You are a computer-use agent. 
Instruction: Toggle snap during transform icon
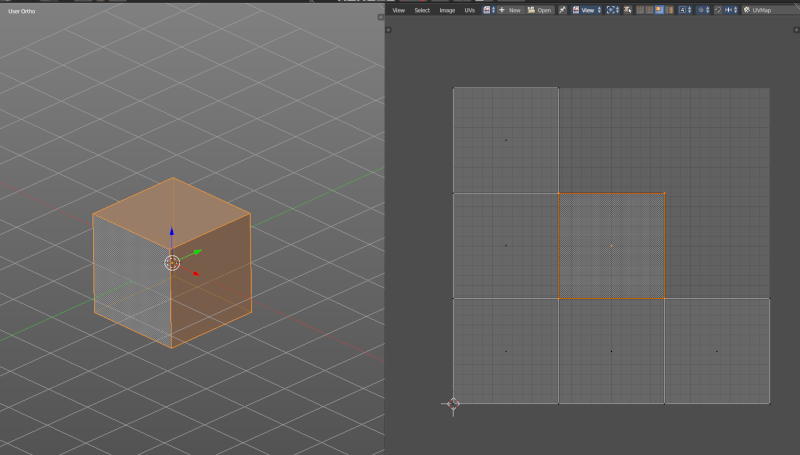point(718,10)
